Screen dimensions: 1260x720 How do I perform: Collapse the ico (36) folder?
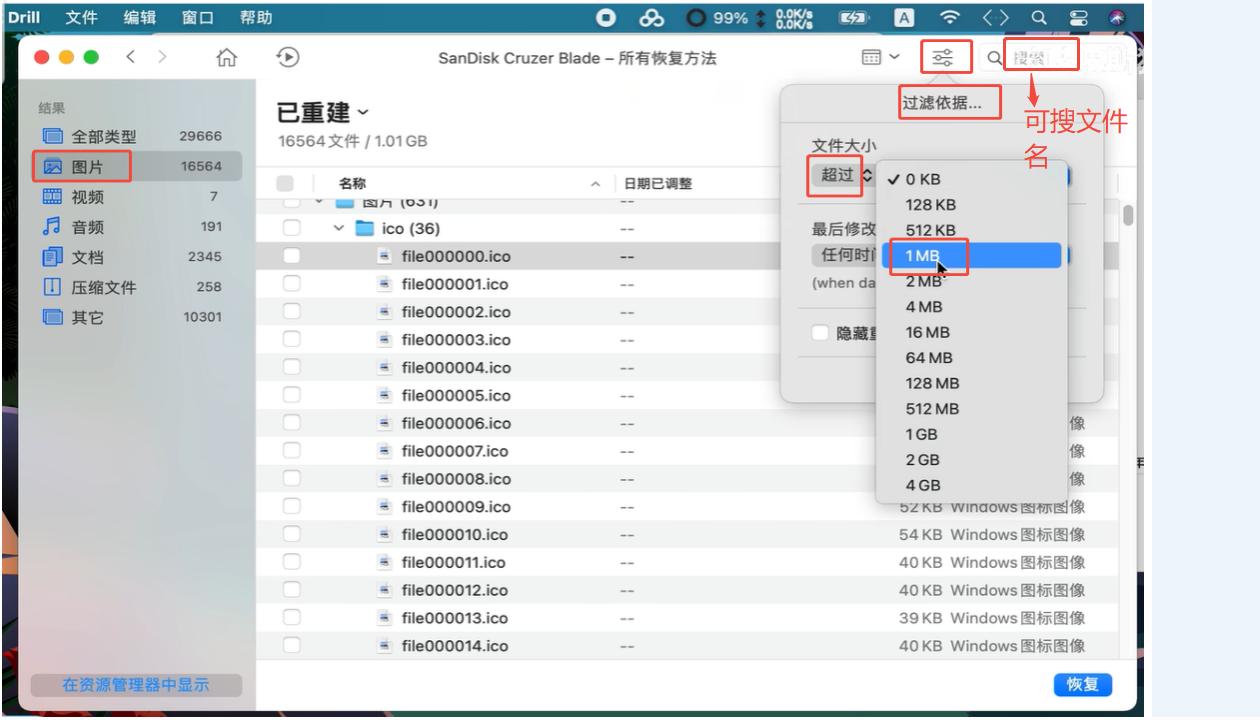click(x=339, y=229)
